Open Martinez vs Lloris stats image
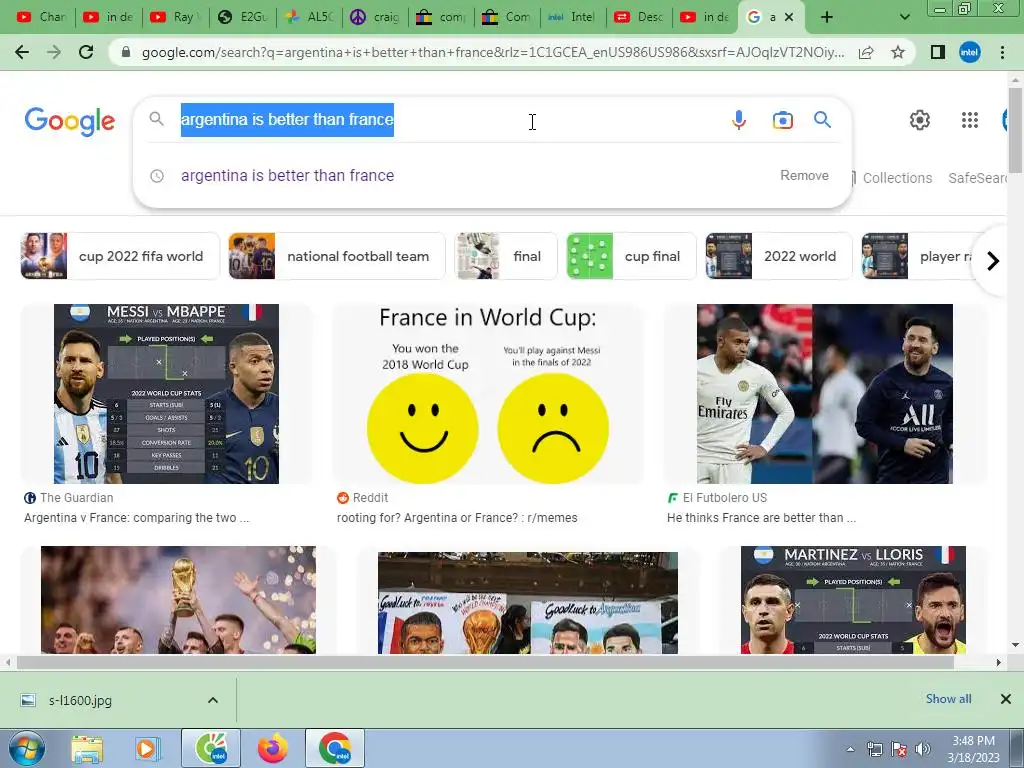 click(853, 600)
